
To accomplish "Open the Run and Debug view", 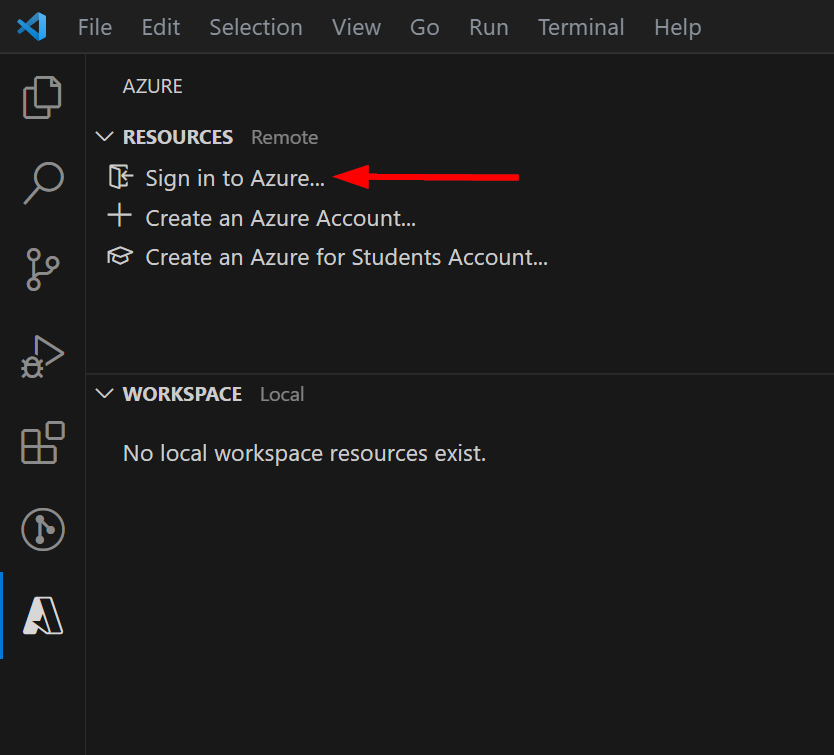I will (43, 356).
